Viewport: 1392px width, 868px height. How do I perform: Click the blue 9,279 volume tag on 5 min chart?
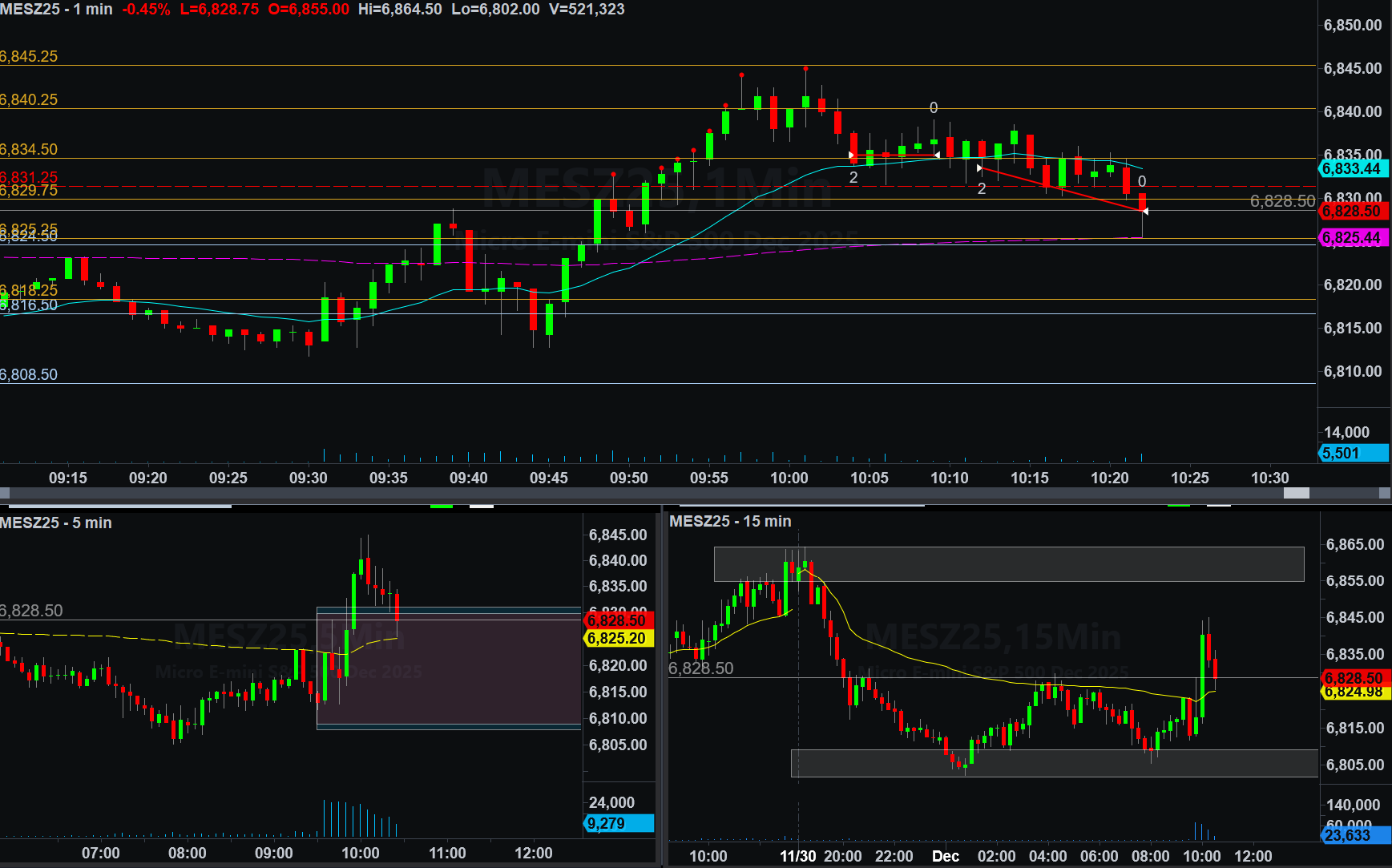pyautogui.click(x=618, y=823)
